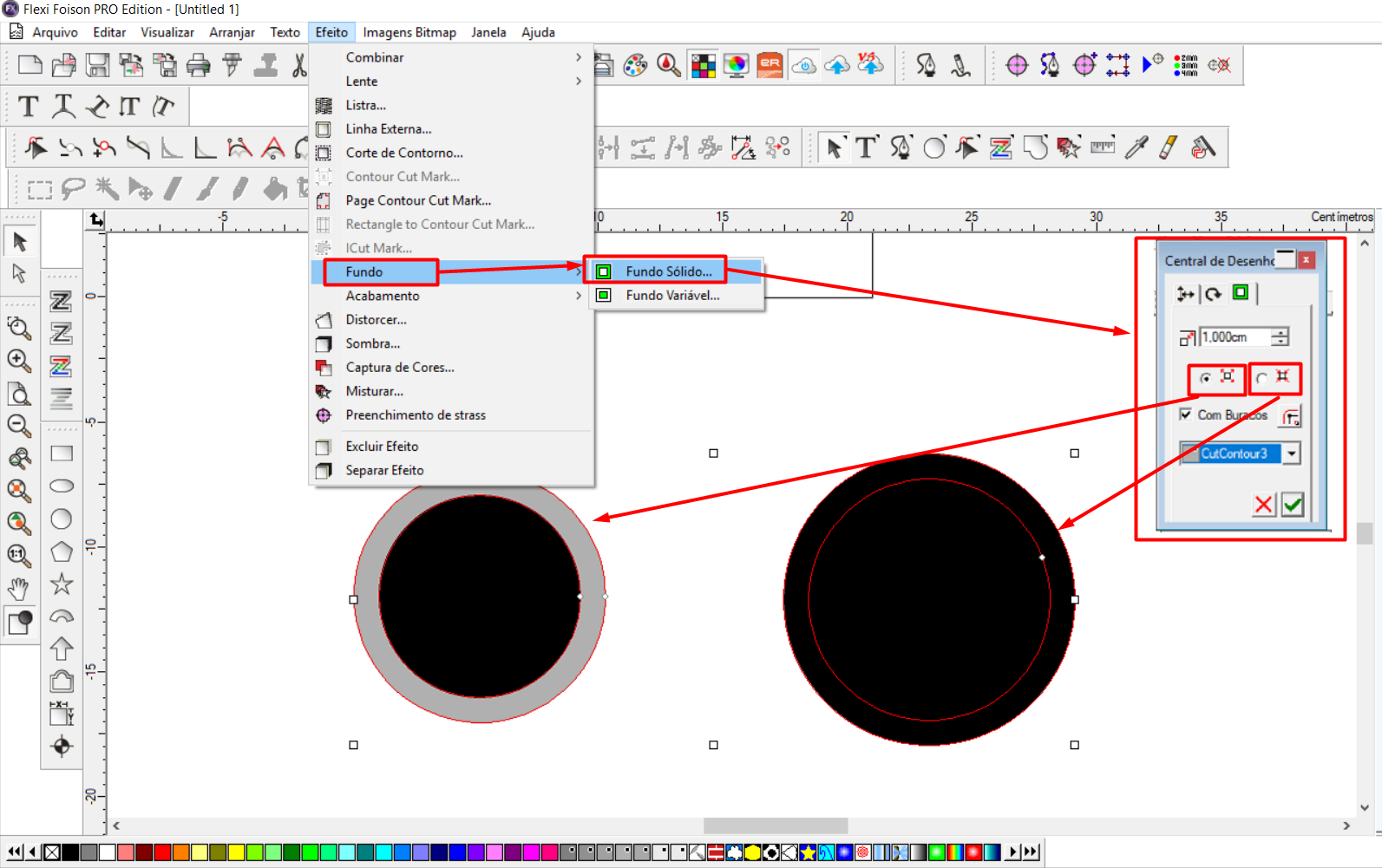The width and height of the screenshot is (1382, 868).
Task: Select the star shape tool
Action: tap(62, 584)
